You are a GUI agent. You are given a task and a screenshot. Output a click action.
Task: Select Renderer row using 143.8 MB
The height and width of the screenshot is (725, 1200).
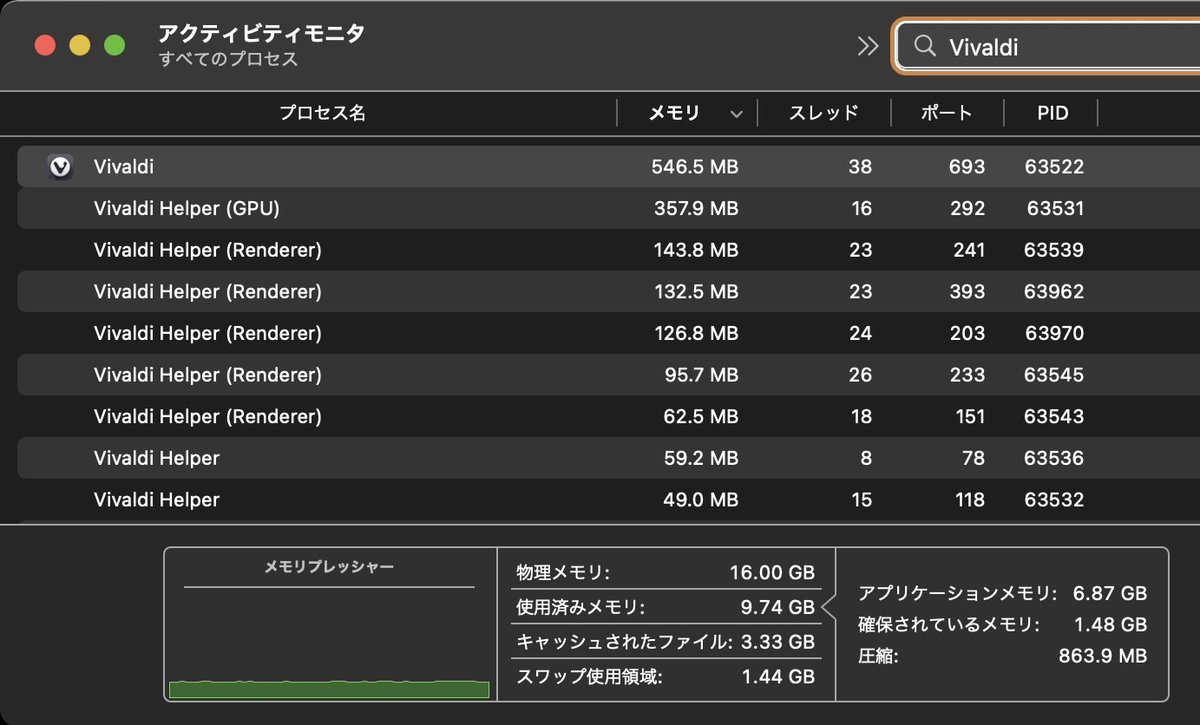tap(609, 250)
